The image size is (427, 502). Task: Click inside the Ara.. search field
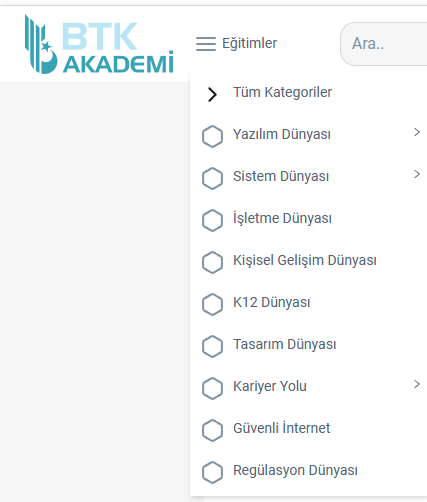[383, 44]
